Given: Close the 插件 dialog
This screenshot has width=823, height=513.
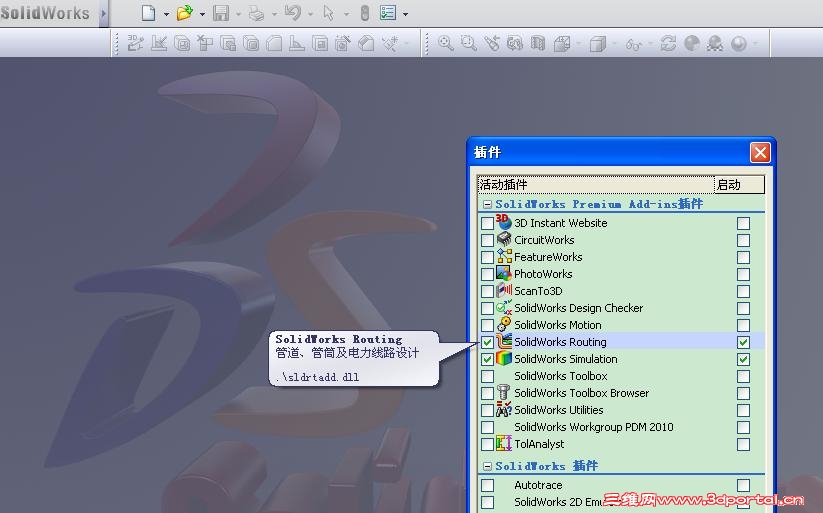Looking at the screenshot, I should (x=760, y=153).
